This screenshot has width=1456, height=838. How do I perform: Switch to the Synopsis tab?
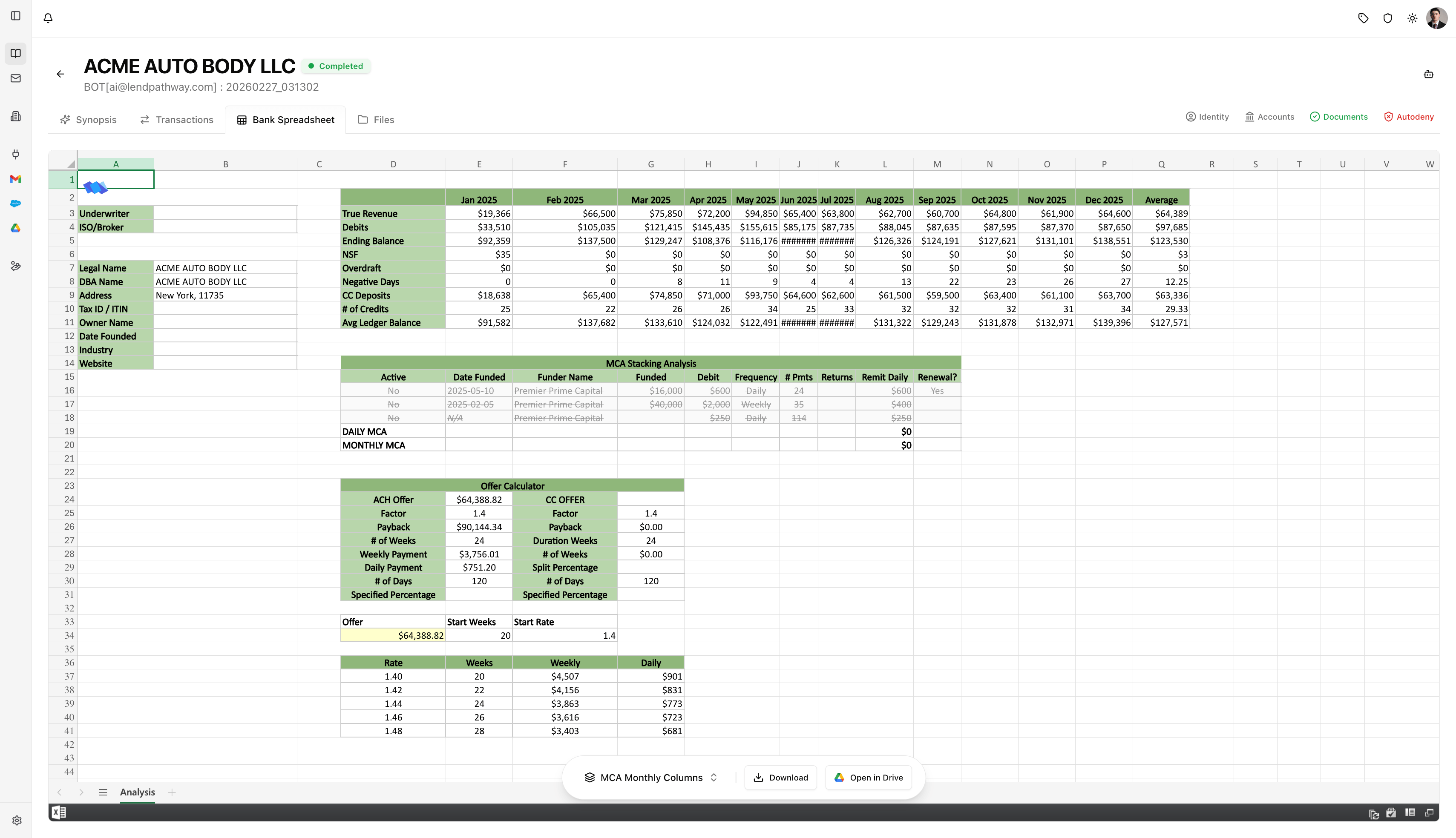88,120
